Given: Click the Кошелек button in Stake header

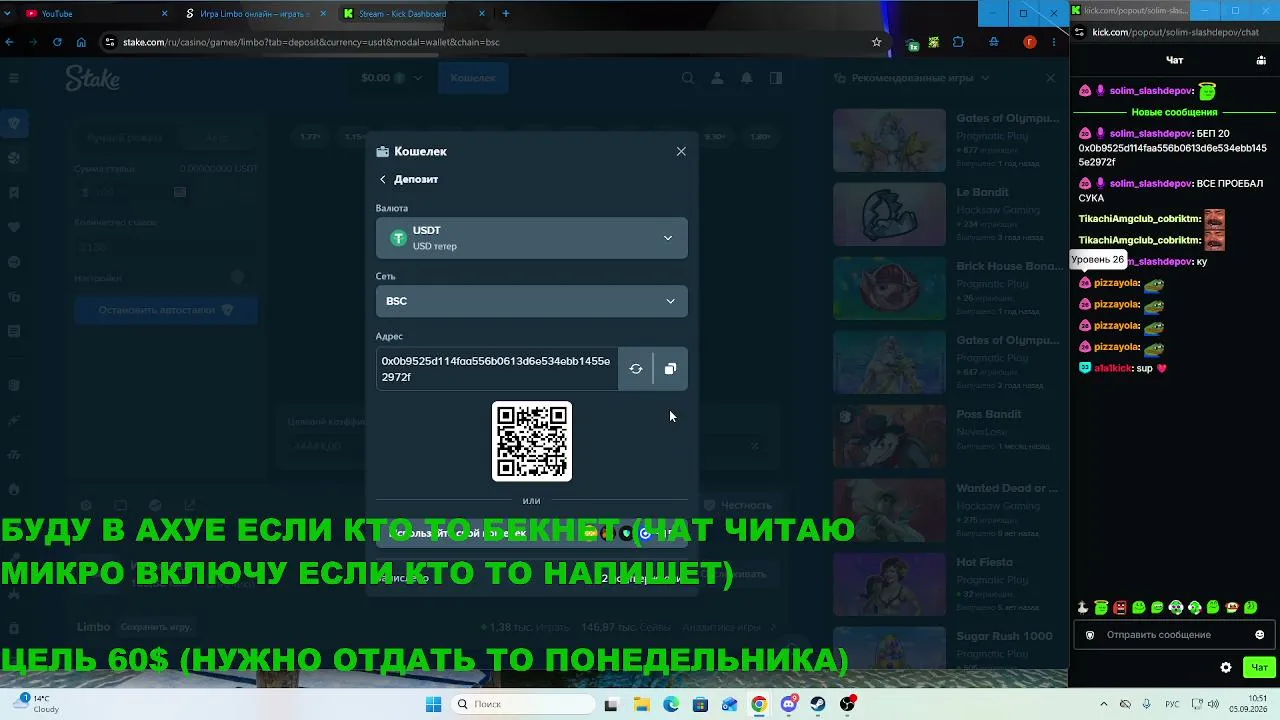Looking at the screenshot, I should [473, 78].
